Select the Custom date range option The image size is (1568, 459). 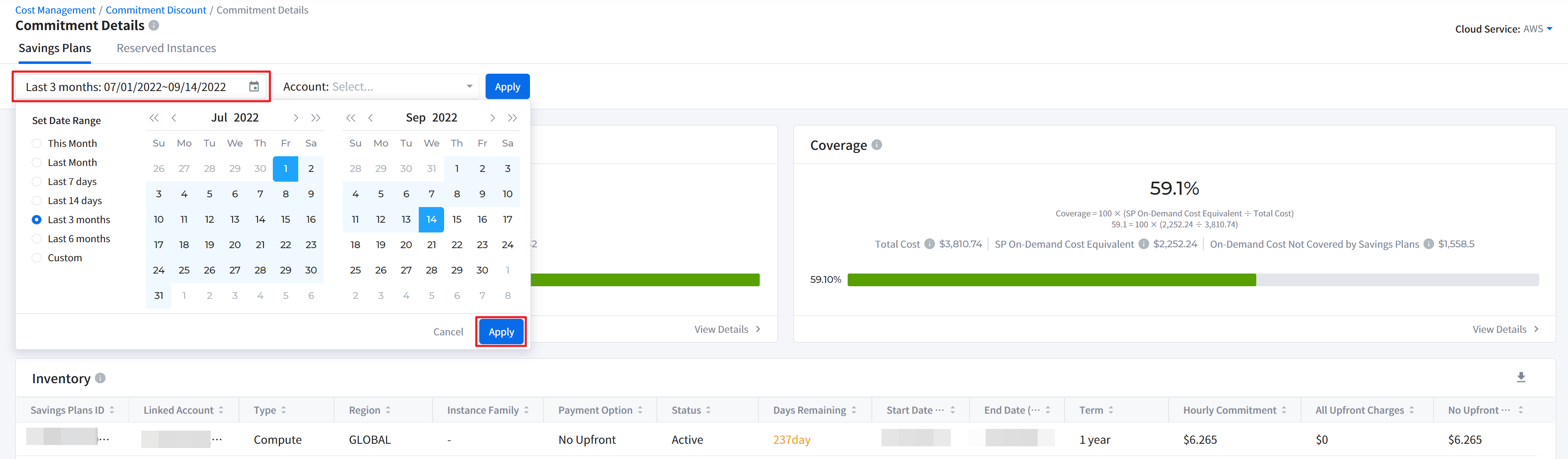(36, 258)
